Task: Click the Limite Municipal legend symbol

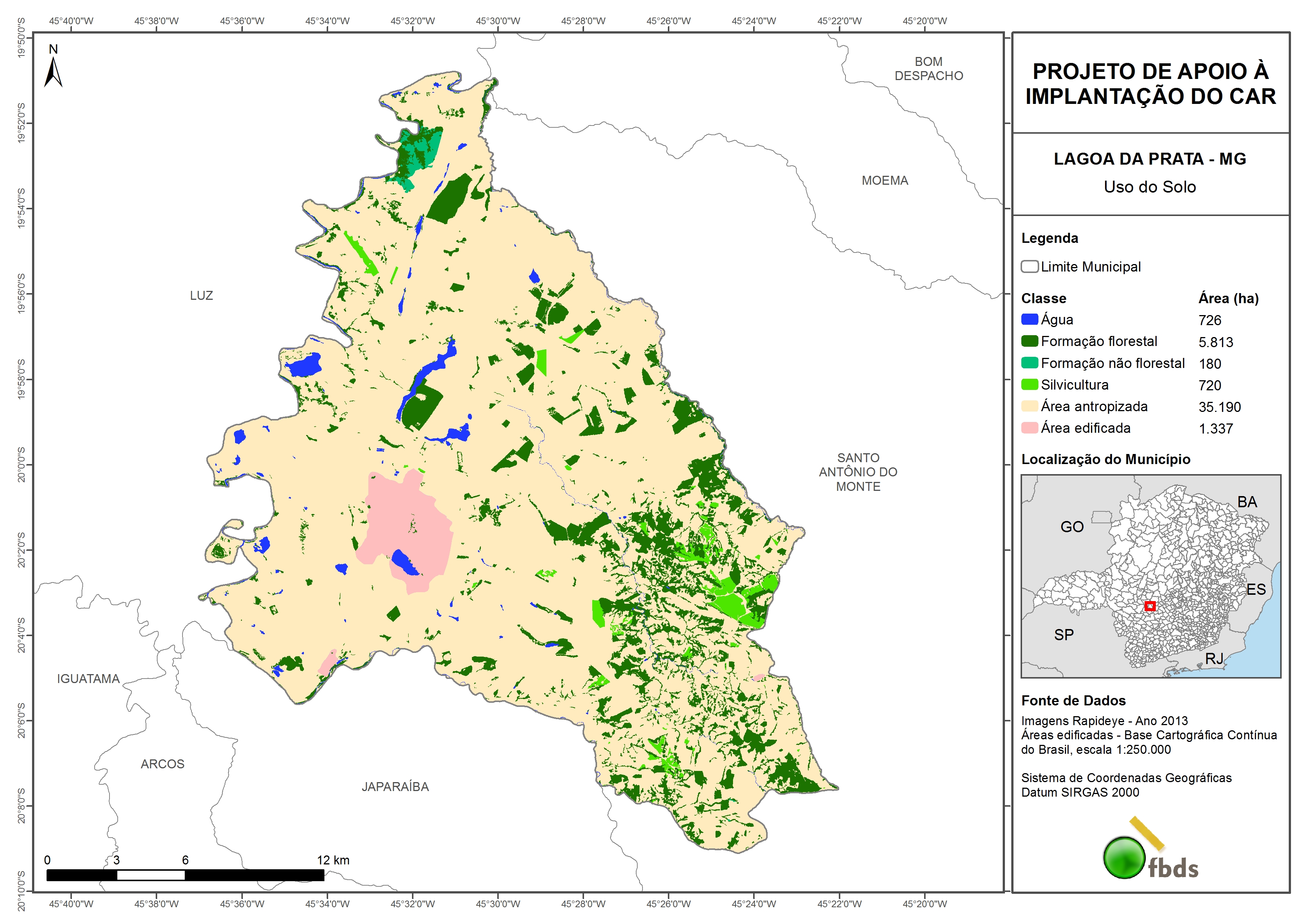Action: (1029, 266)
